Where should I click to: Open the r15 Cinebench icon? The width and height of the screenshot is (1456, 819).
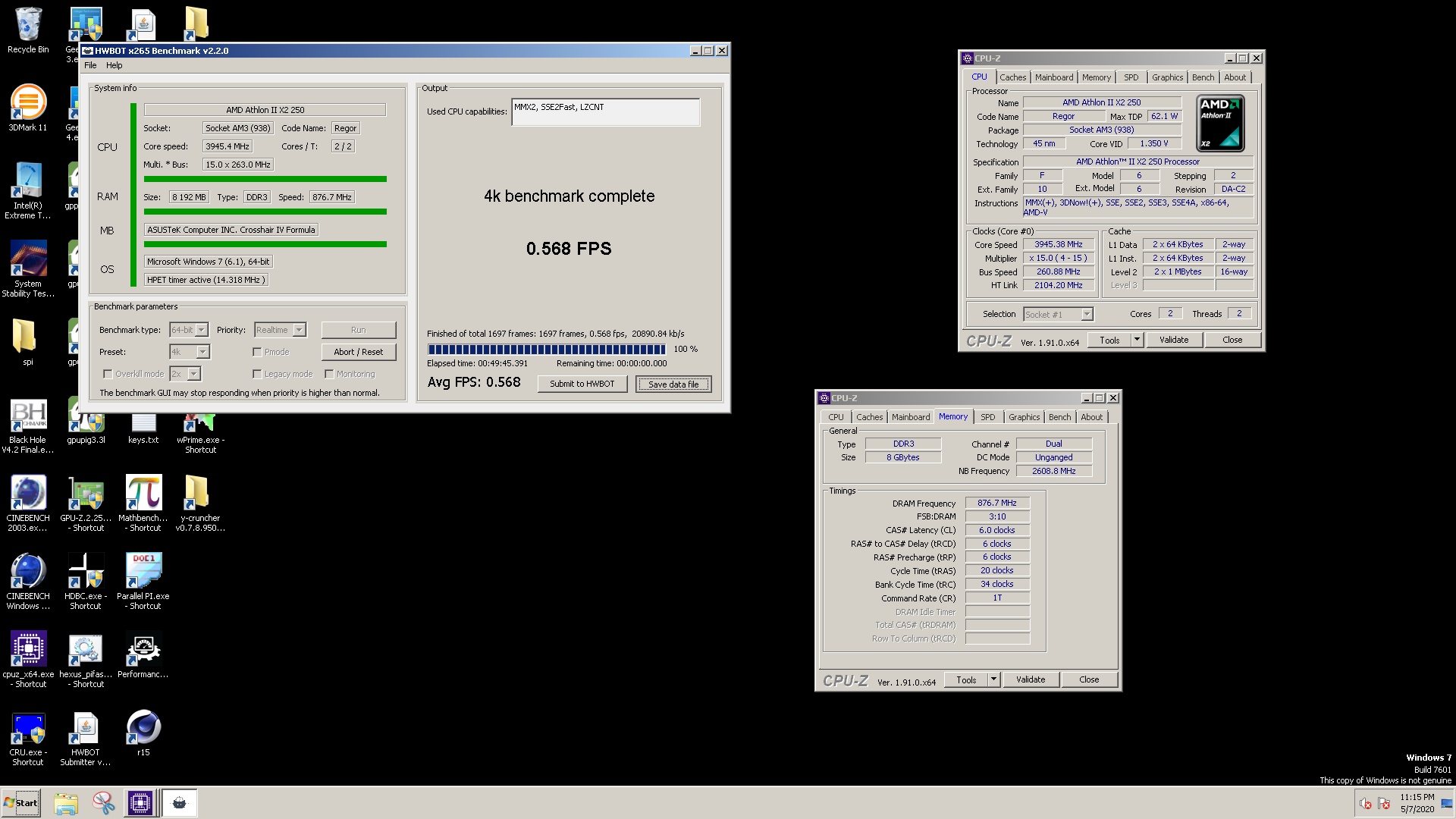click(x=143, y=733)
